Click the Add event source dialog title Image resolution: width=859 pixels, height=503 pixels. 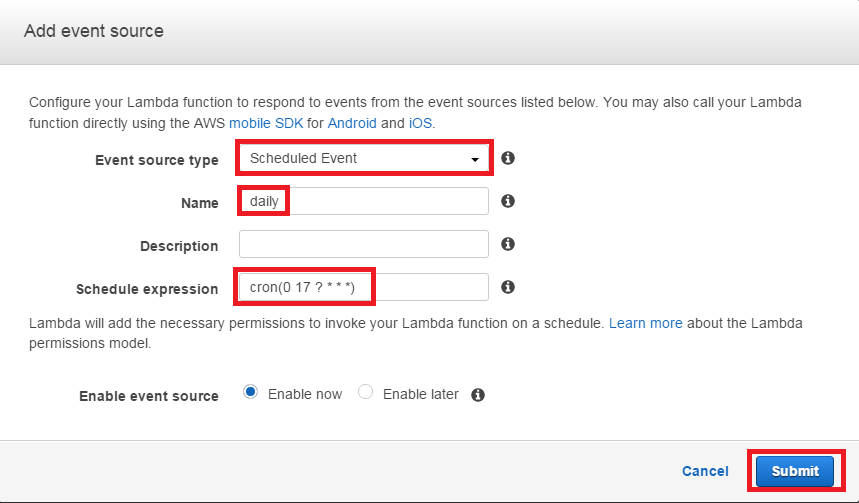(94, 31)
